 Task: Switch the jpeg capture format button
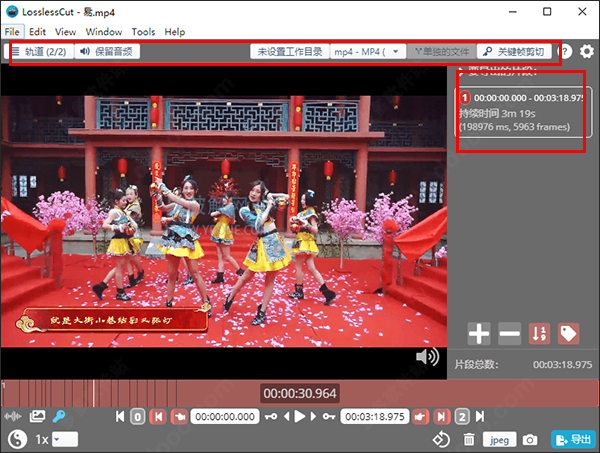click(x=499, y=440)
